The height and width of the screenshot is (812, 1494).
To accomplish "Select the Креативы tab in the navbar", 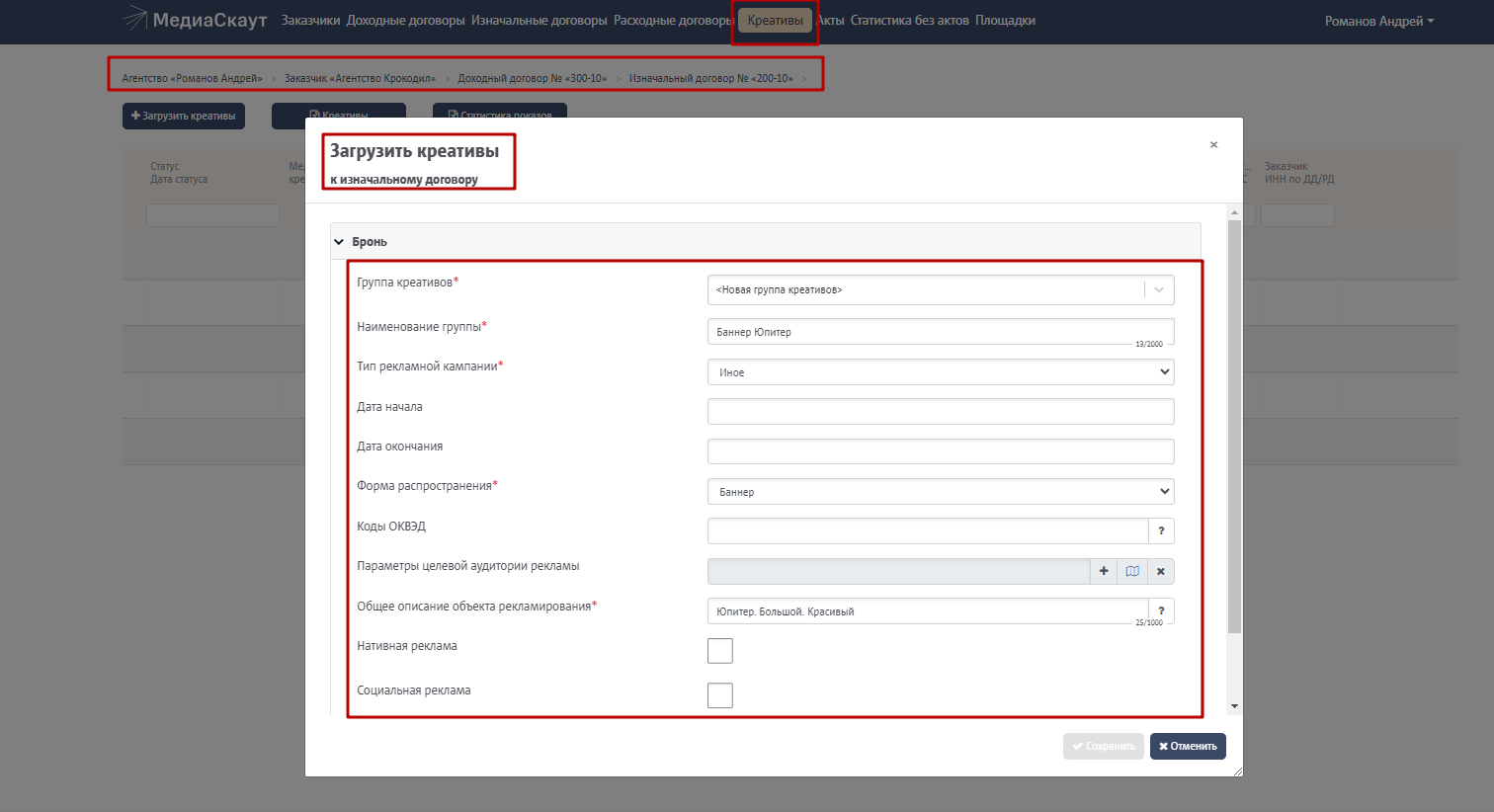I will (775, 21).
